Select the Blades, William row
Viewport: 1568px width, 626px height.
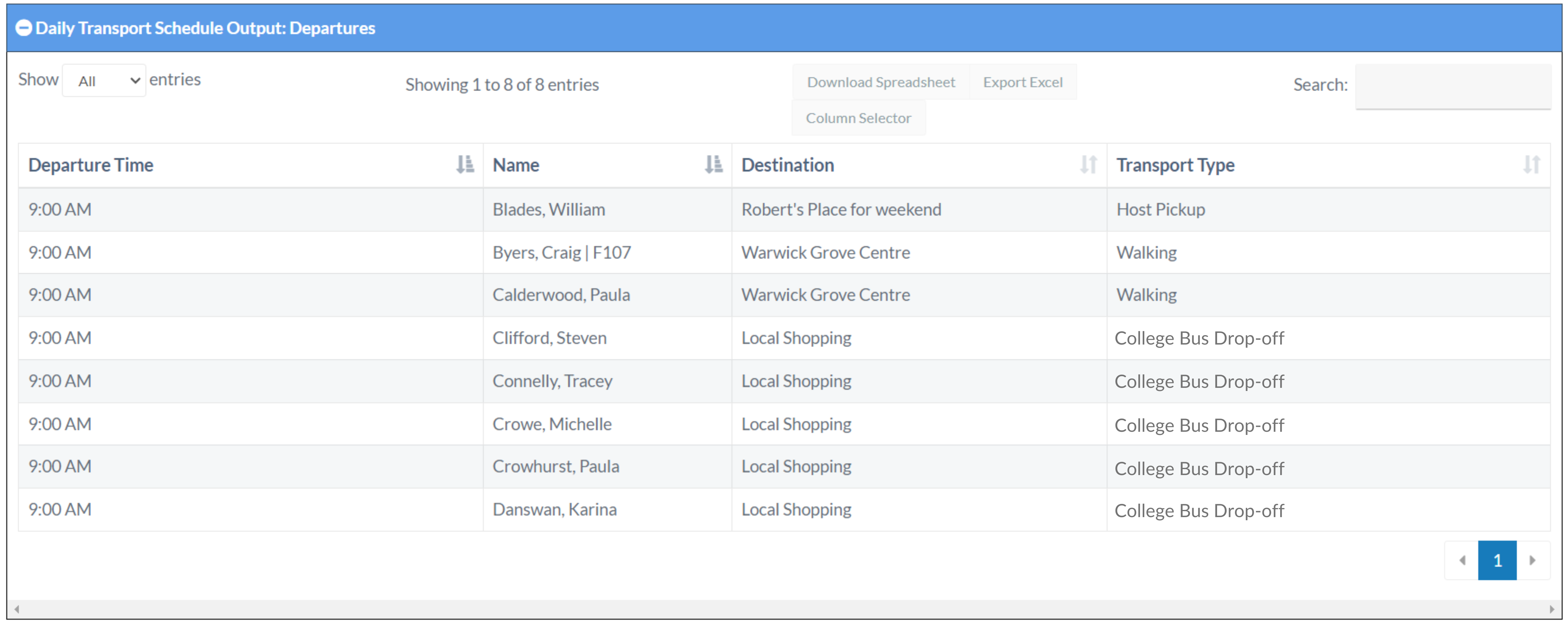tap(548, 210)
